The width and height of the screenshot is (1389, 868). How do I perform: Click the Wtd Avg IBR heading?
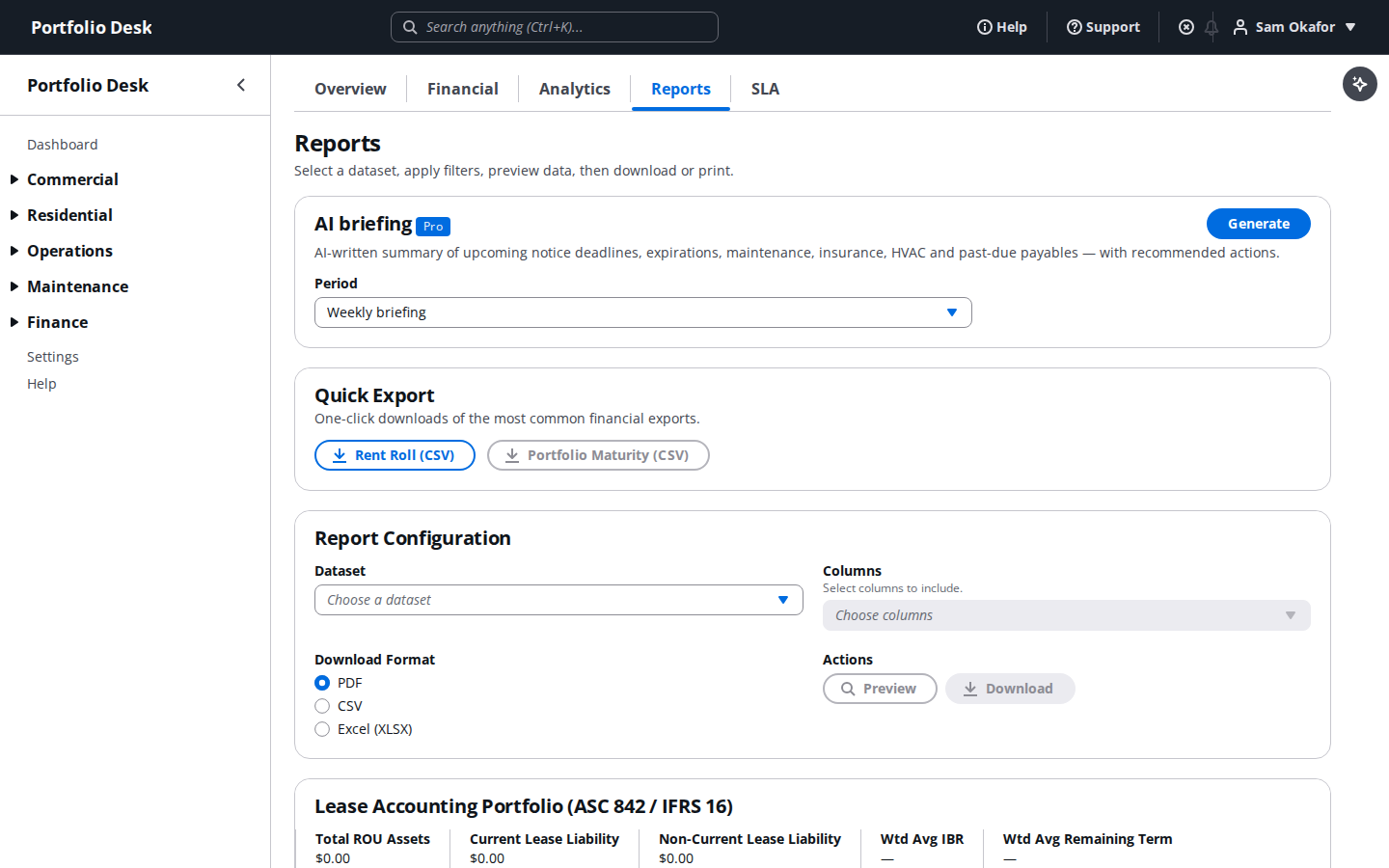click(922, 839)
